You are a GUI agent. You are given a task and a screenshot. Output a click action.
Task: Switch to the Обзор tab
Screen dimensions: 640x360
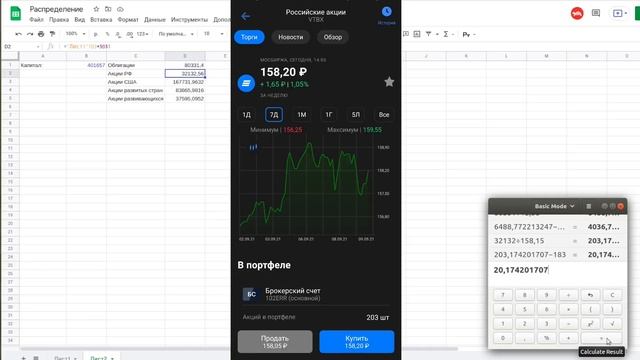pyautogui.click(x=333, y=37)
